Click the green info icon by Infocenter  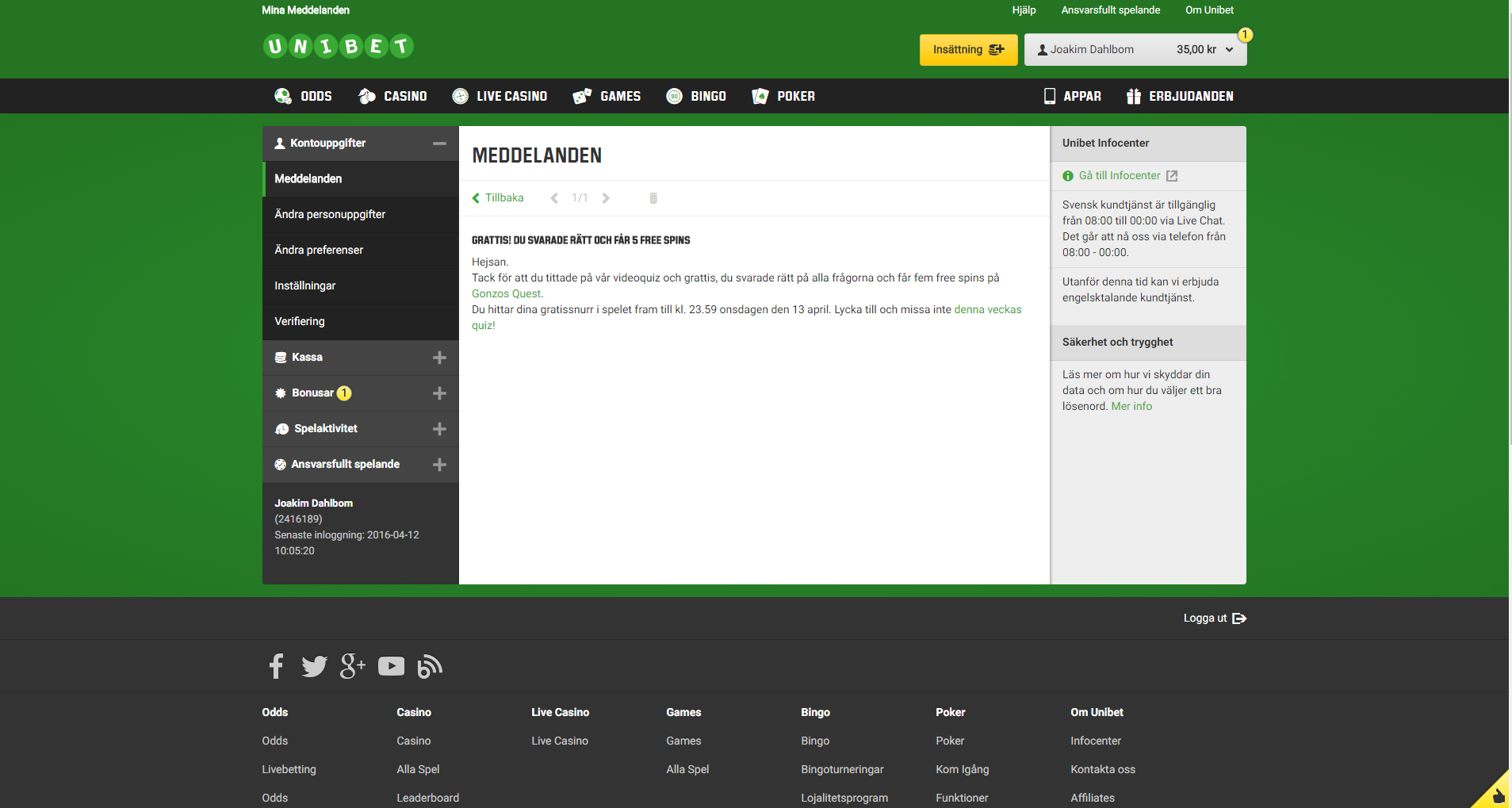(1068, 176)
